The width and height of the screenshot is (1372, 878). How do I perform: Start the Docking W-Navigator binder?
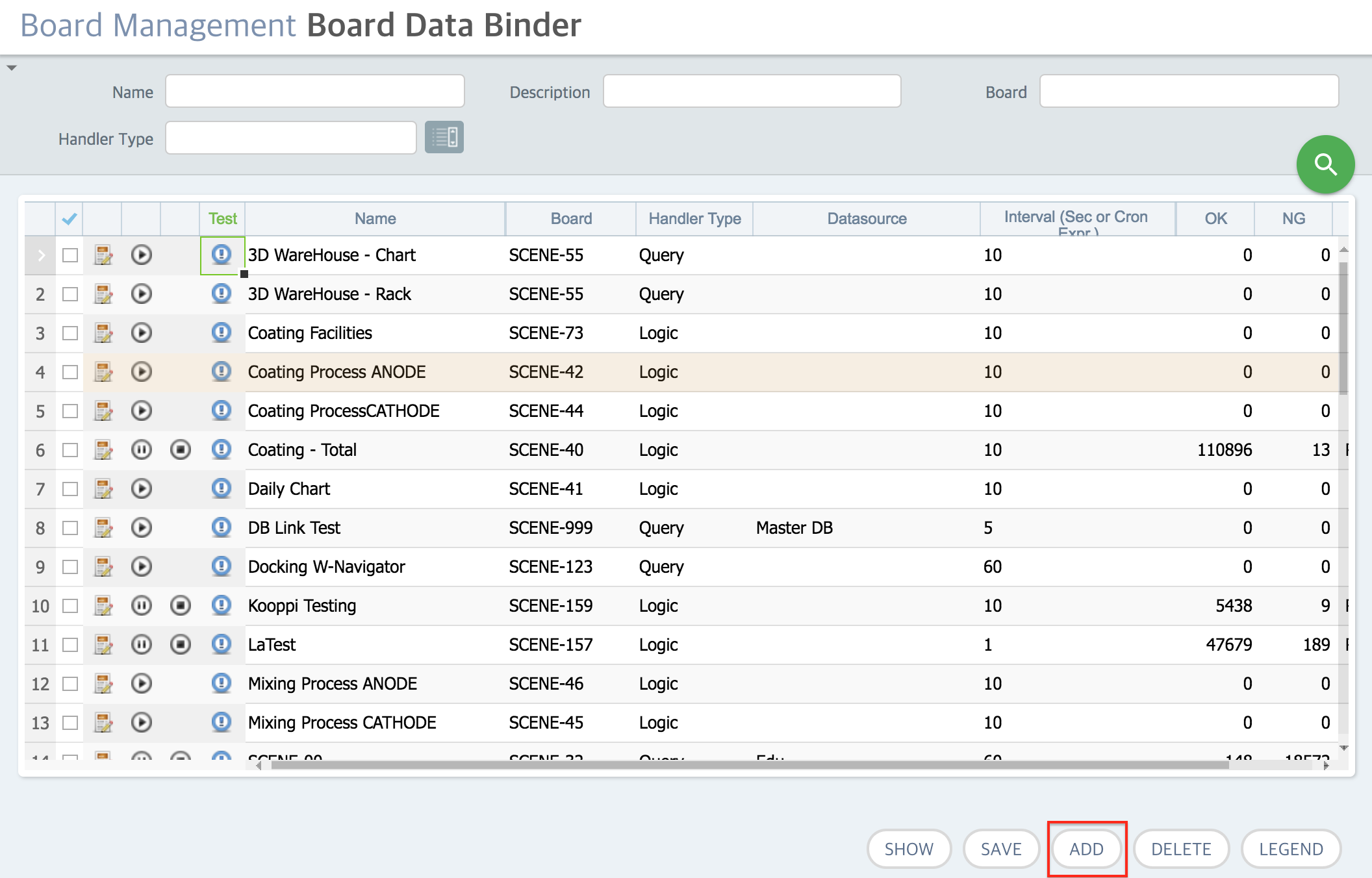142,566
